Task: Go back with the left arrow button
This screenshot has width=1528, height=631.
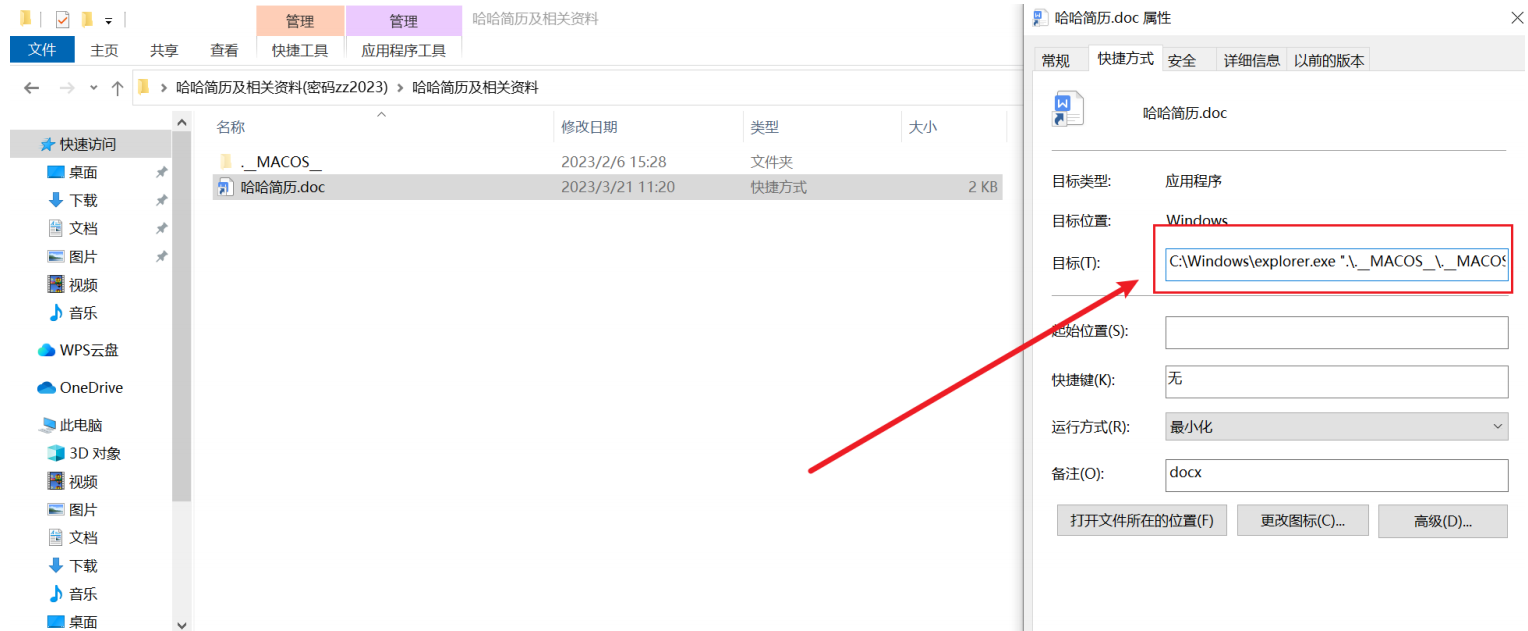Action: pos(31,88)
